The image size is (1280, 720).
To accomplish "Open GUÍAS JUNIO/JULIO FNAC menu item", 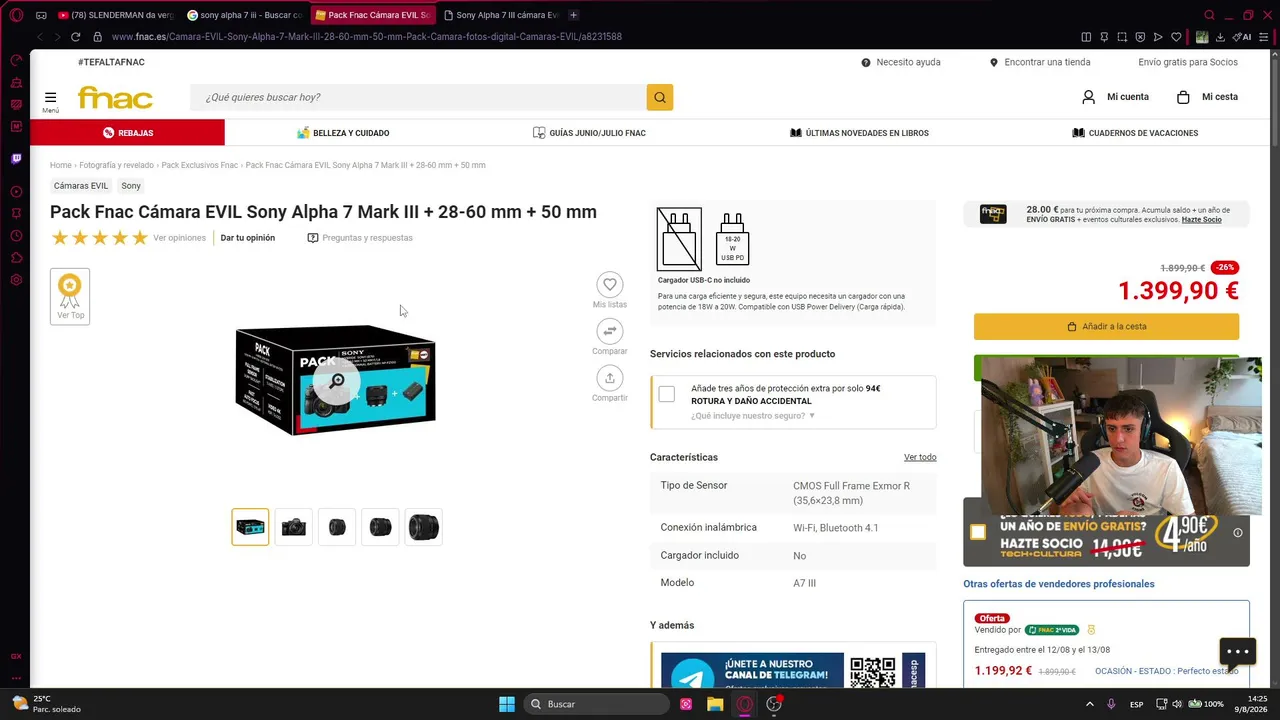I will pos(589,133).
